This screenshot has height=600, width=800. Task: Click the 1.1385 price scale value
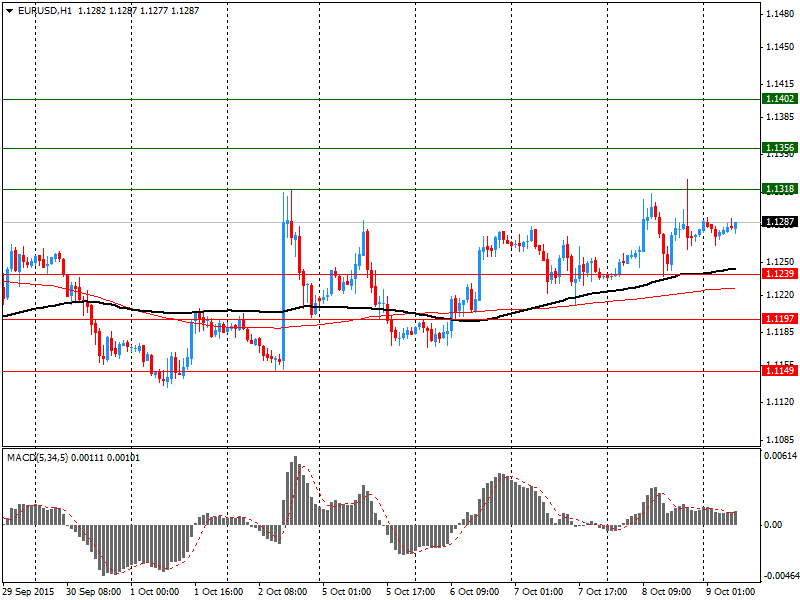(780, 117)
